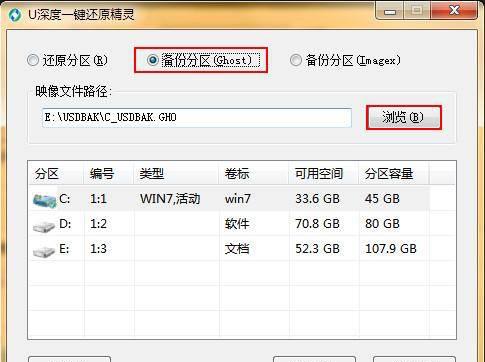Select partition number 1:2

click(98, 224)
